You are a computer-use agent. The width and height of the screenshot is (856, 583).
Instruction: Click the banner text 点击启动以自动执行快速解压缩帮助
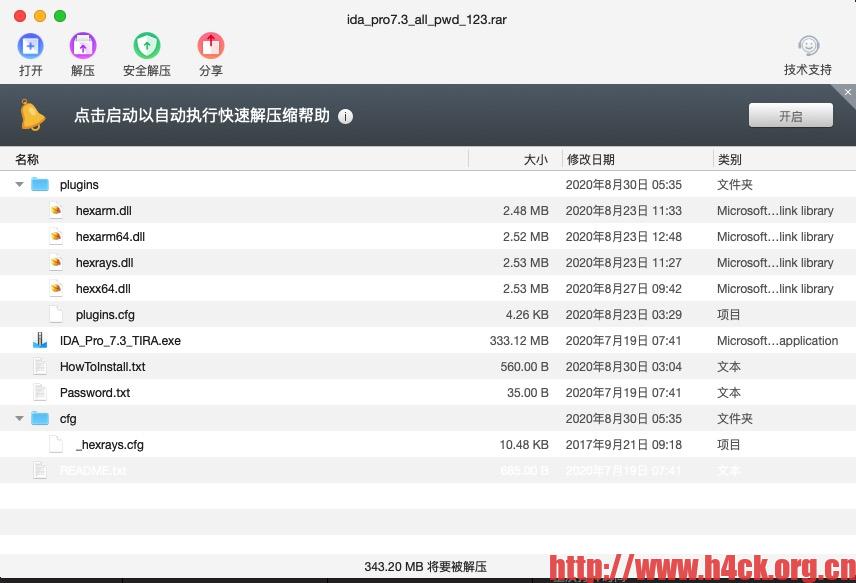[x=202, y=116]
